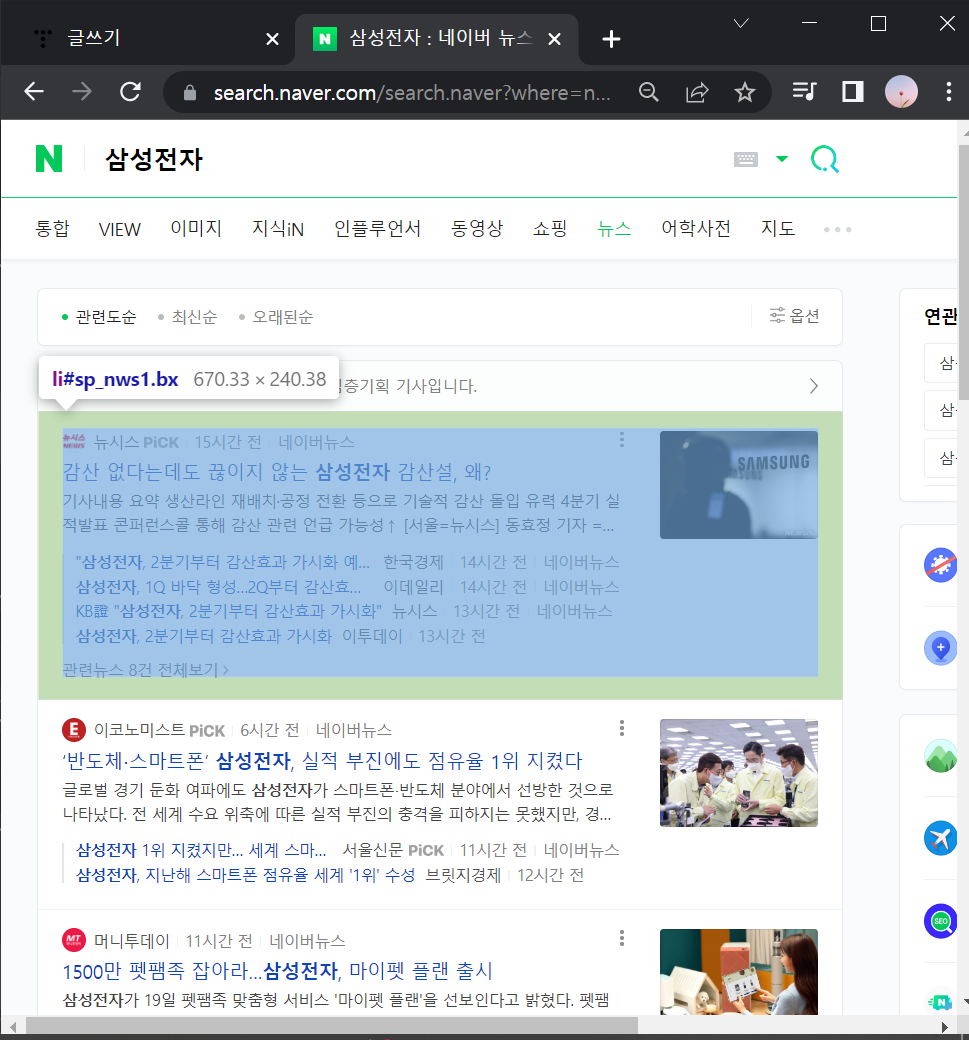This screenshot has height=1040, width=969.
Task: Open the 옵션 filter panel
Action: coord(794,316)
